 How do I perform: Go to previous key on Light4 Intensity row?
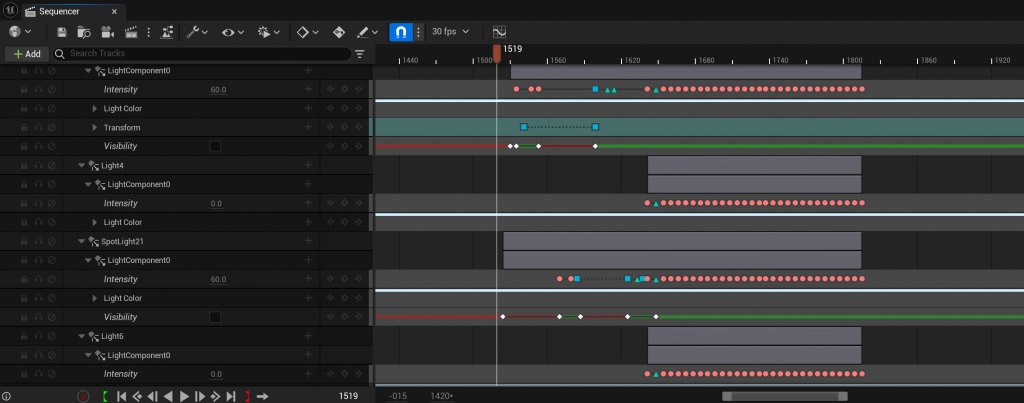[x=330, y=203]
